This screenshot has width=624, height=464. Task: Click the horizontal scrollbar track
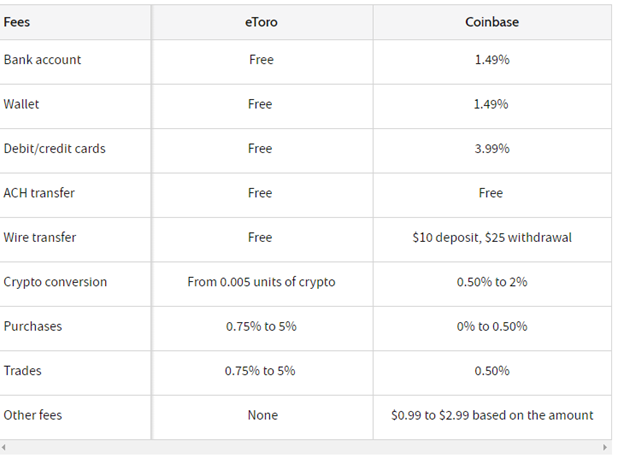tap(304, 447)
